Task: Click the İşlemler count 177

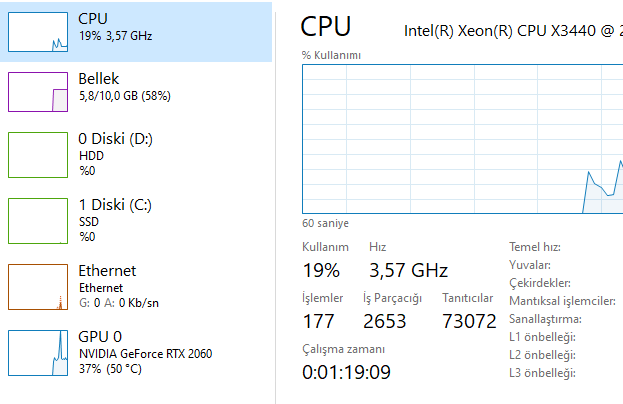Action: (319, 321)
